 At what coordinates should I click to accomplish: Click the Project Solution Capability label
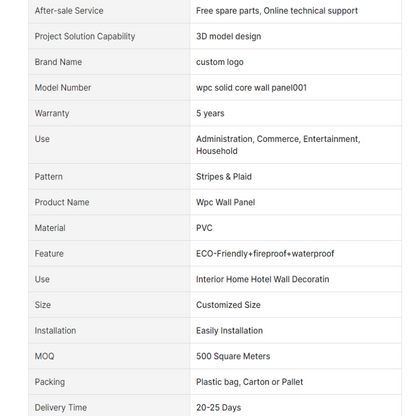click(x=85, y=36)
